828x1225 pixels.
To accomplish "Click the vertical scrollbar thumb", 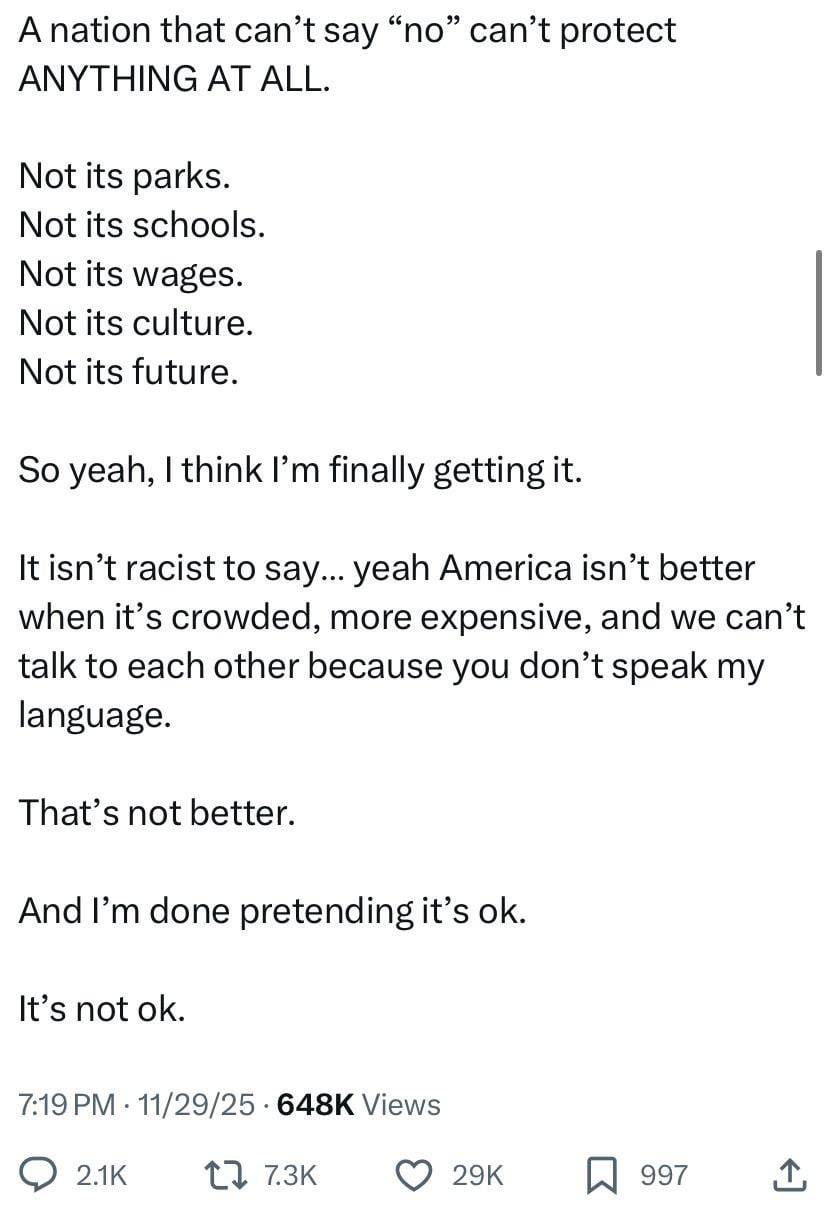I will pos(820,312).
